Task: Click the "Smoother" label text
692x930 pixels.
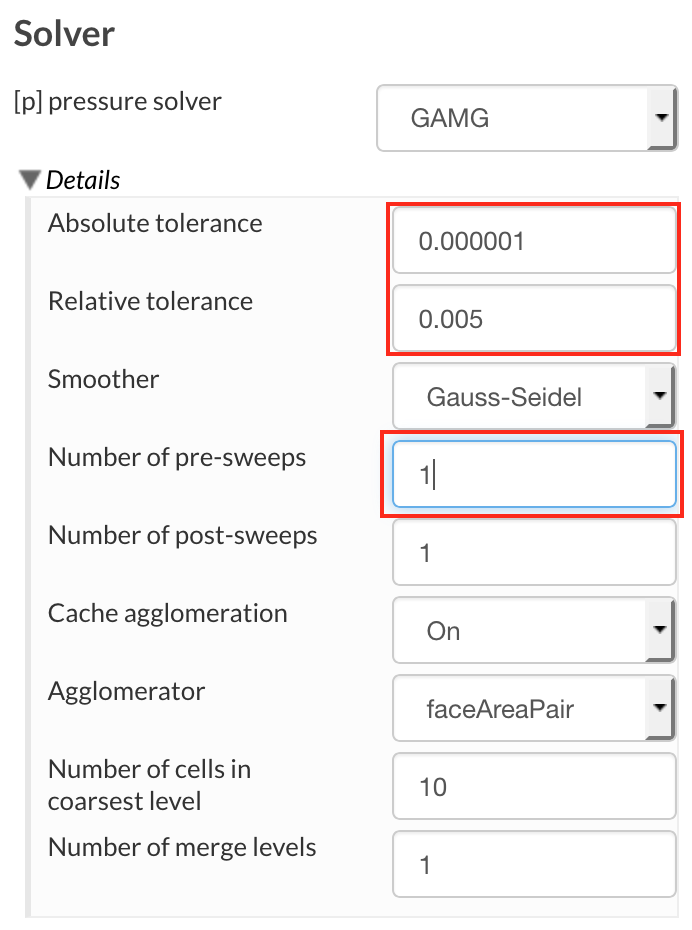Action: 103,379
